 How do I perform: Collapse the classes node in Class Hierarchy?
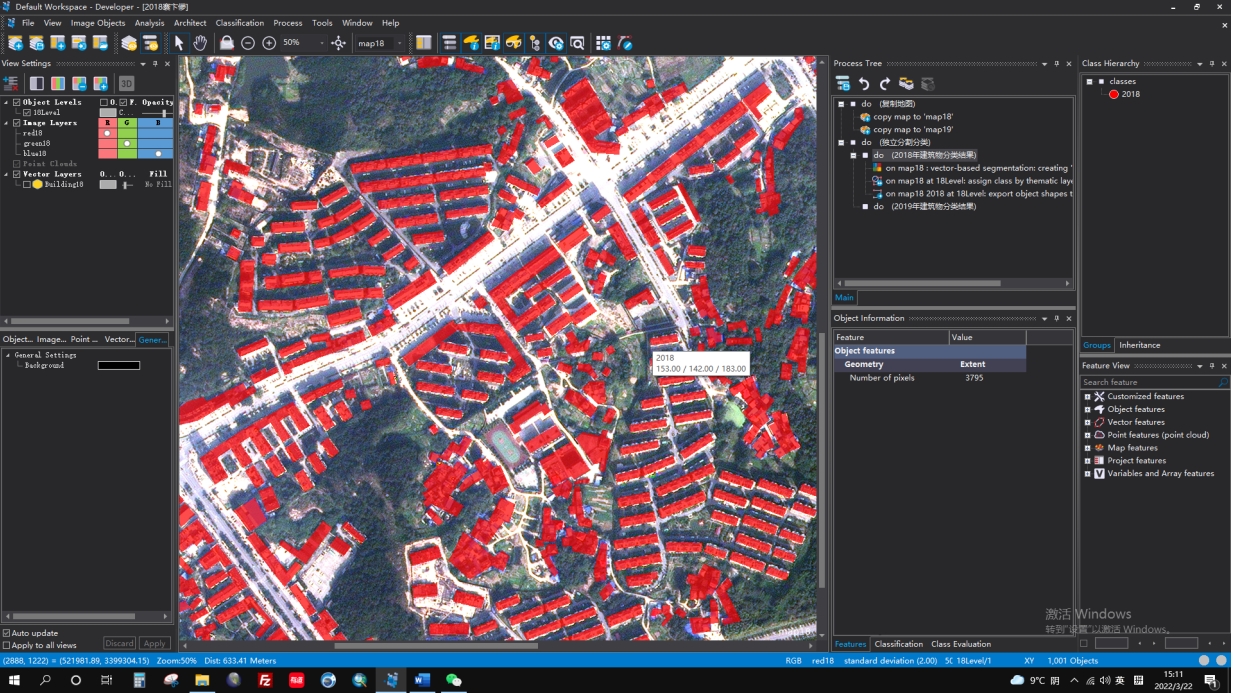(x=1089, y=82)
